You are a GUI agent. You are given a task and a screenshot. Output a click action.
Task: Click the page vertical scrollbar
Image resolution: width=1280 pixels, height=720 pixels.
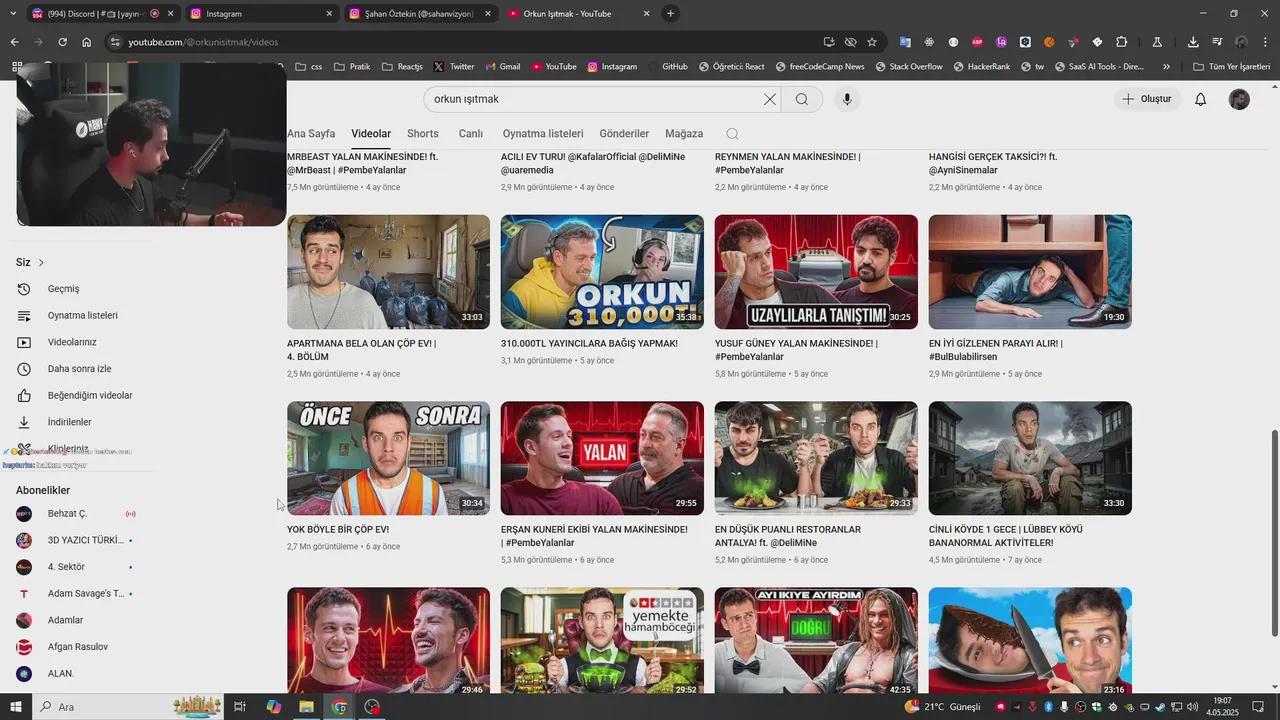pyautogui.click(x=1274, y=532)
